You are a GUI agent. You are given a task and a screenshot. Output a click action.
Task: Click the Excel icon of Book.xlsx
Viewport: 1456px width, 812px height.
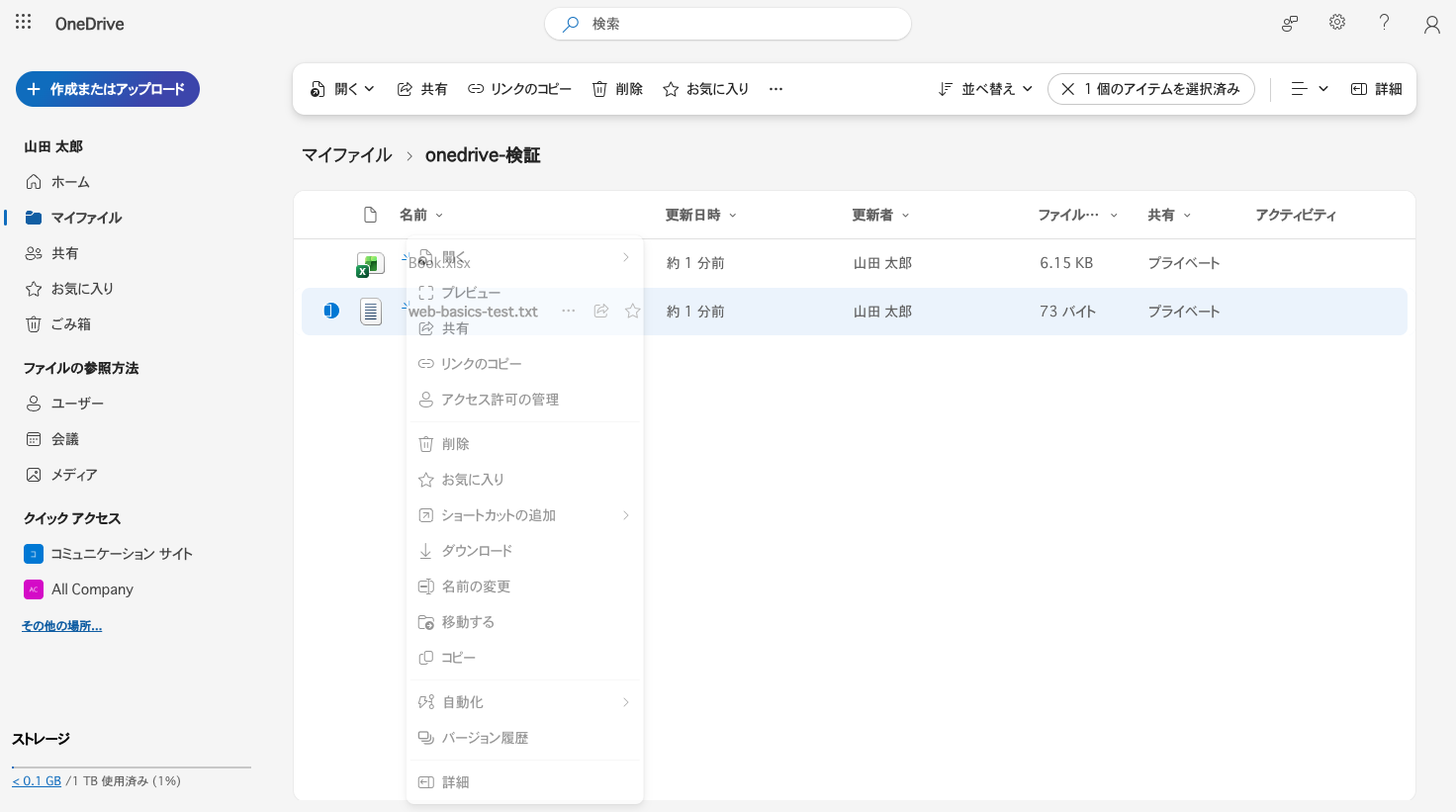370,264
